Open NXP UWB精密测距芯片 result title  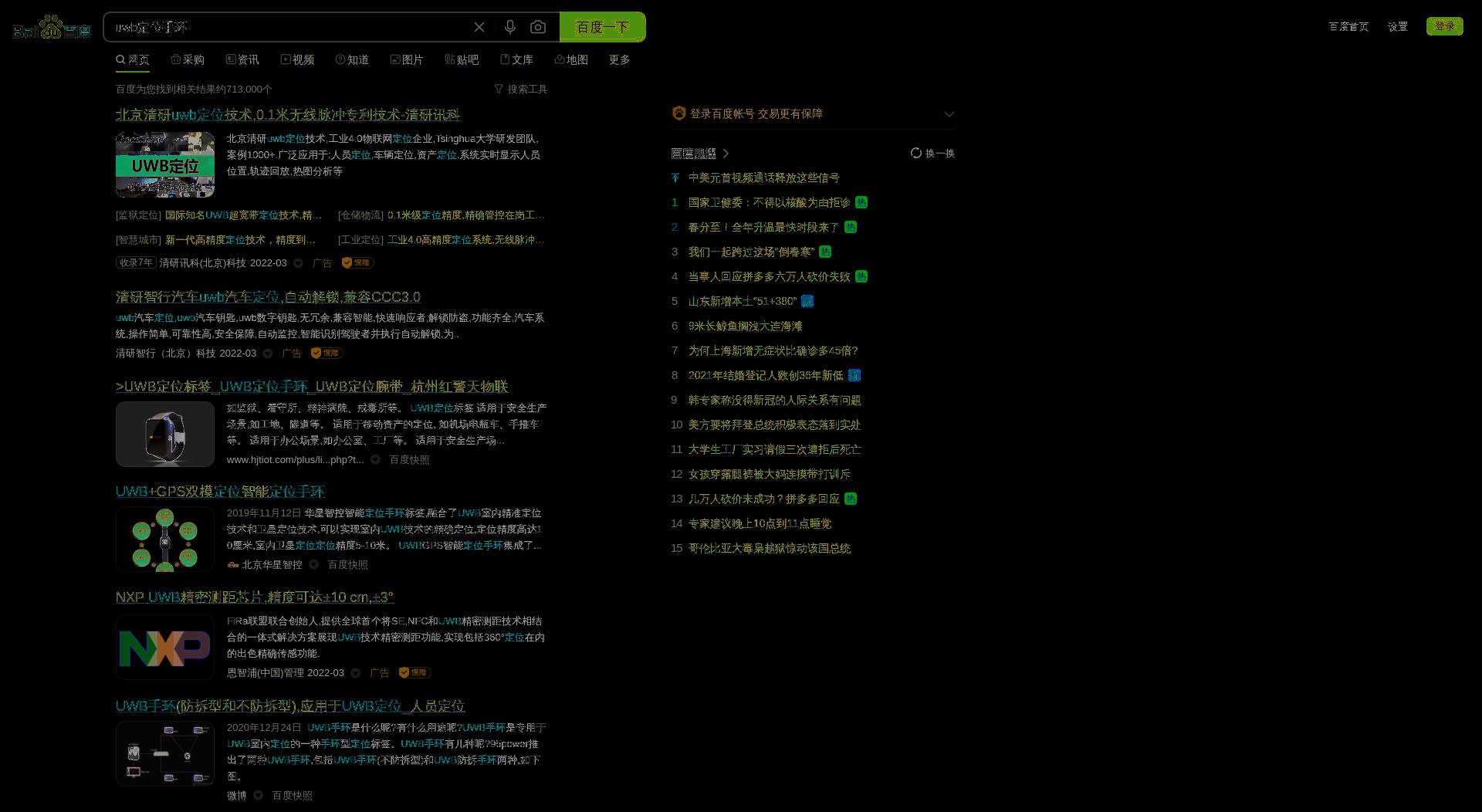(x=255, y=597)
